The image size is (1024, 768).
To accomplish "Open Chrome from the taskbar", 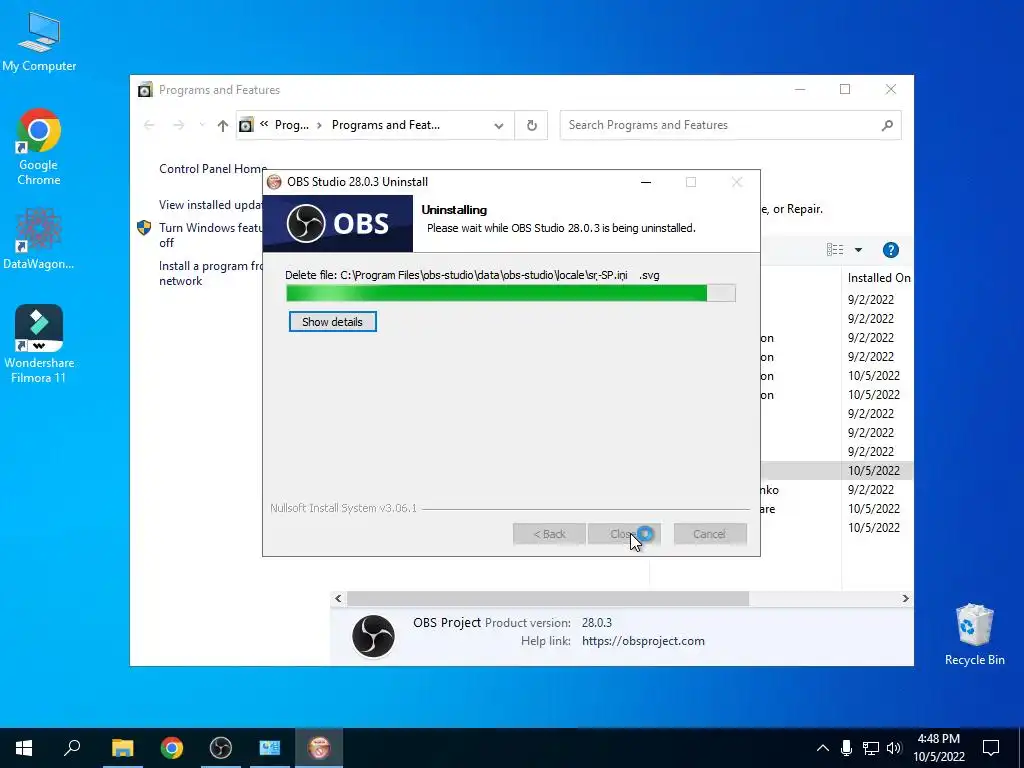I will coord(172,748).
